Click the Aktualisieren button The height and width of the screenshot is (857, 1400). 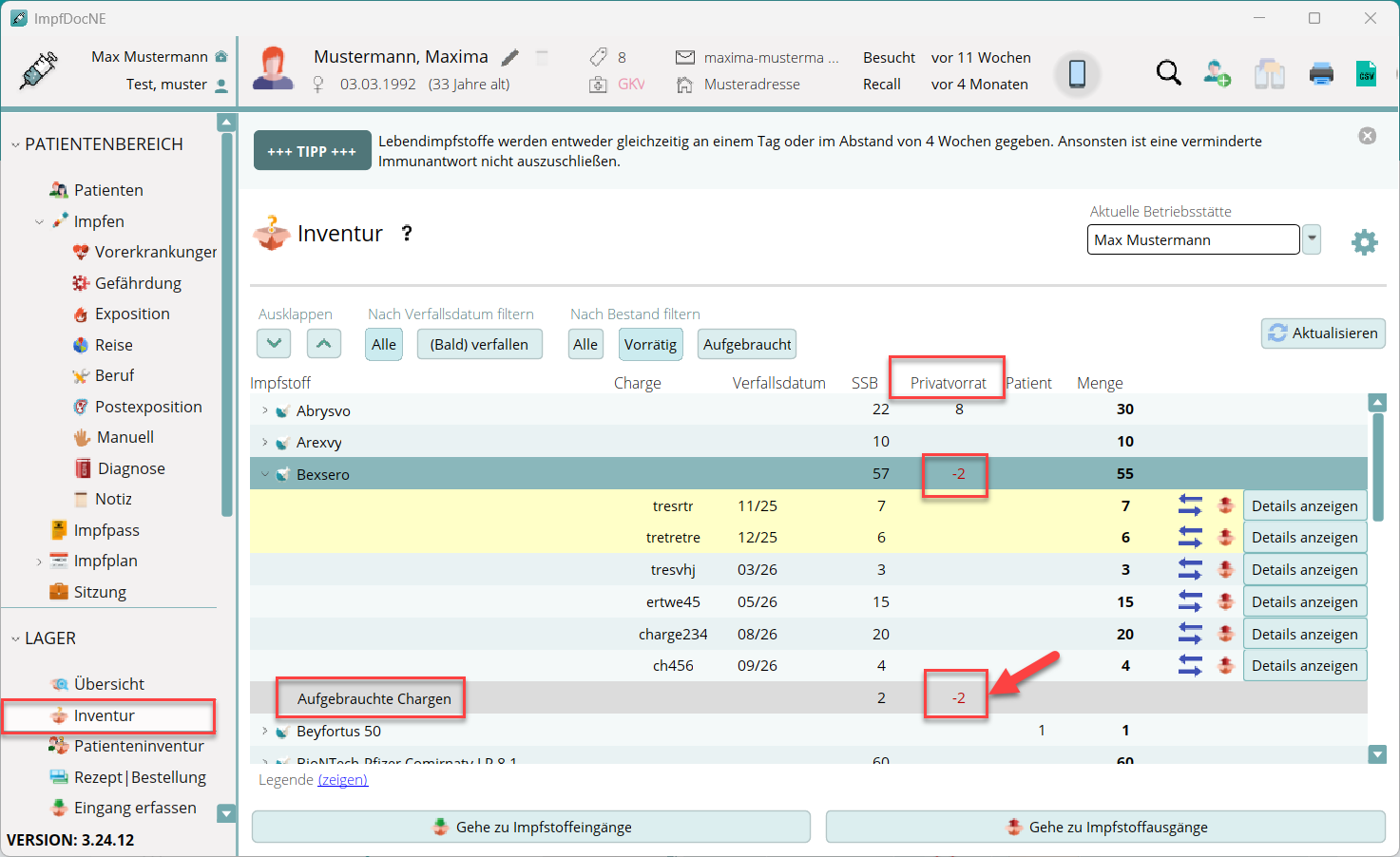[1323, 333]
